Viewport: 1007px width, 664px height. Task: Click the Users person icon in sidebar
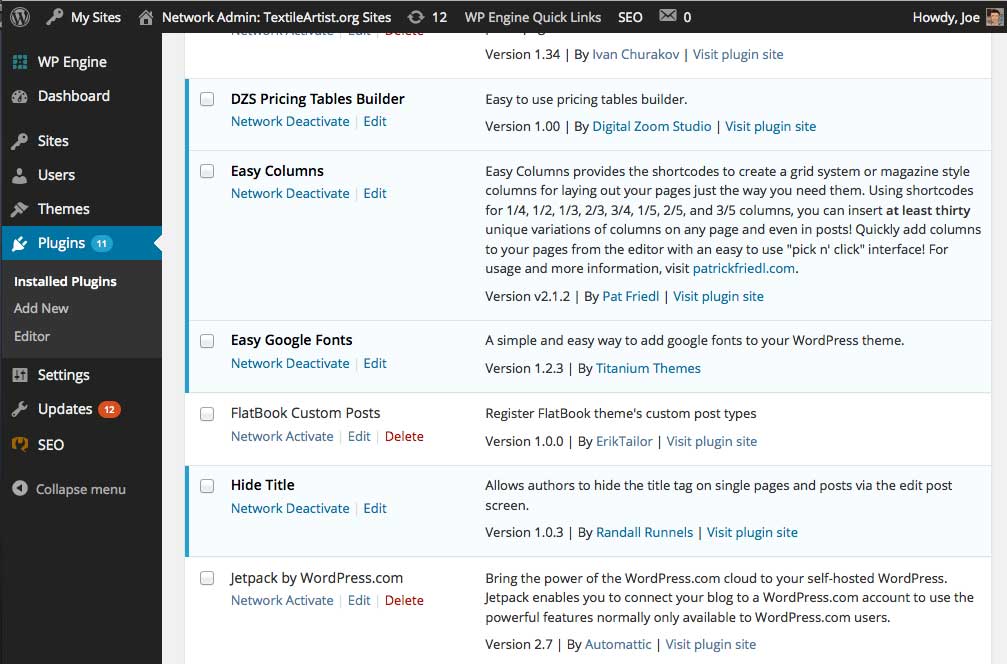(x=20, y=175)
